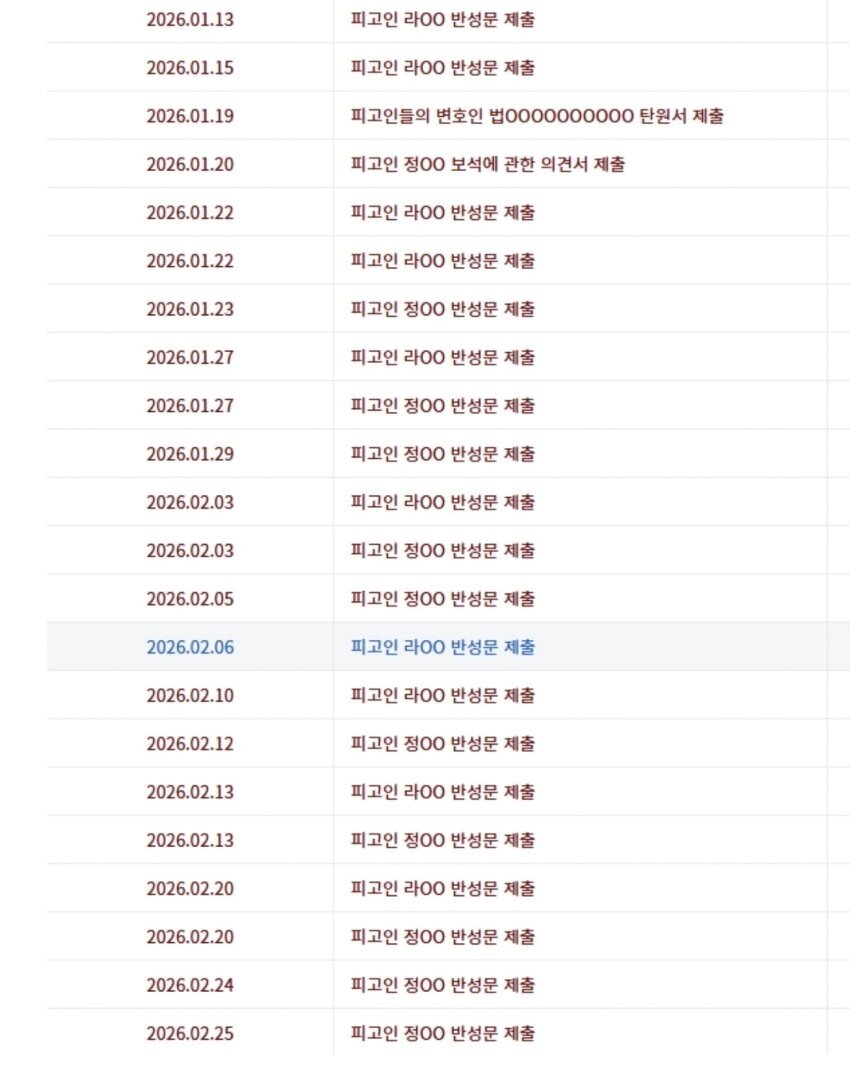Click the 2026.02.12 date cell

click(190, 743)
